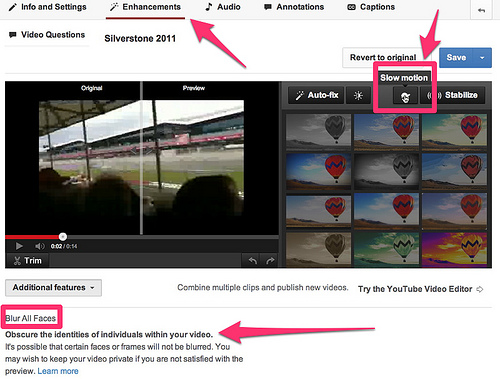Viewport: 500px width, 379px height.
Task: Redo the last edit
Action: [270, 261]
